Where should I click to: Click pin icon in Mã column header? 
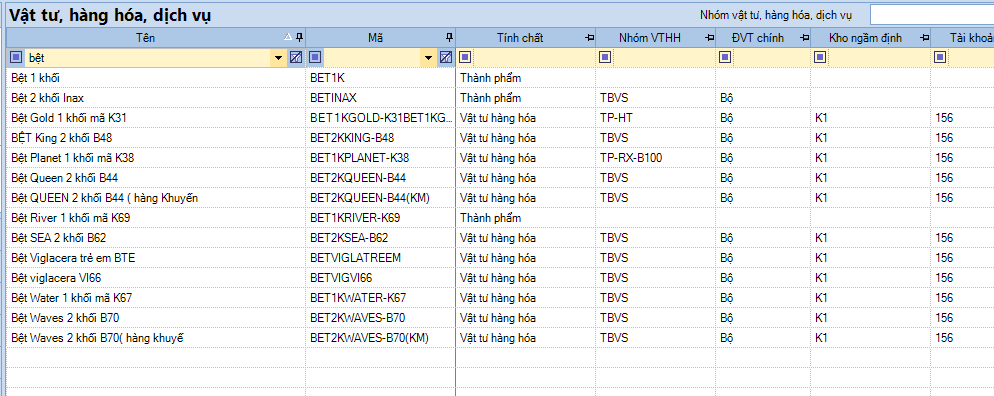point(449,38)
